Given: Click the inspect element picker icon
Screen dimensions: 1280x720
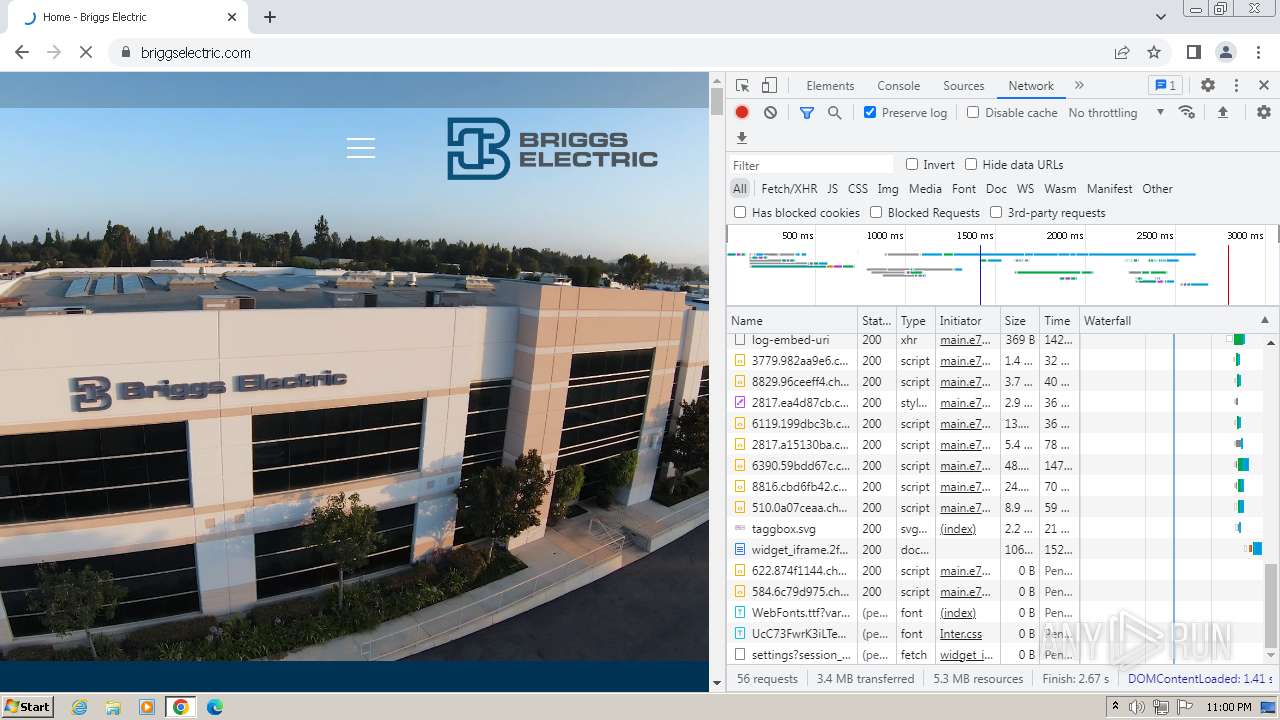Looking at the screenshot, I should point(742,86).
